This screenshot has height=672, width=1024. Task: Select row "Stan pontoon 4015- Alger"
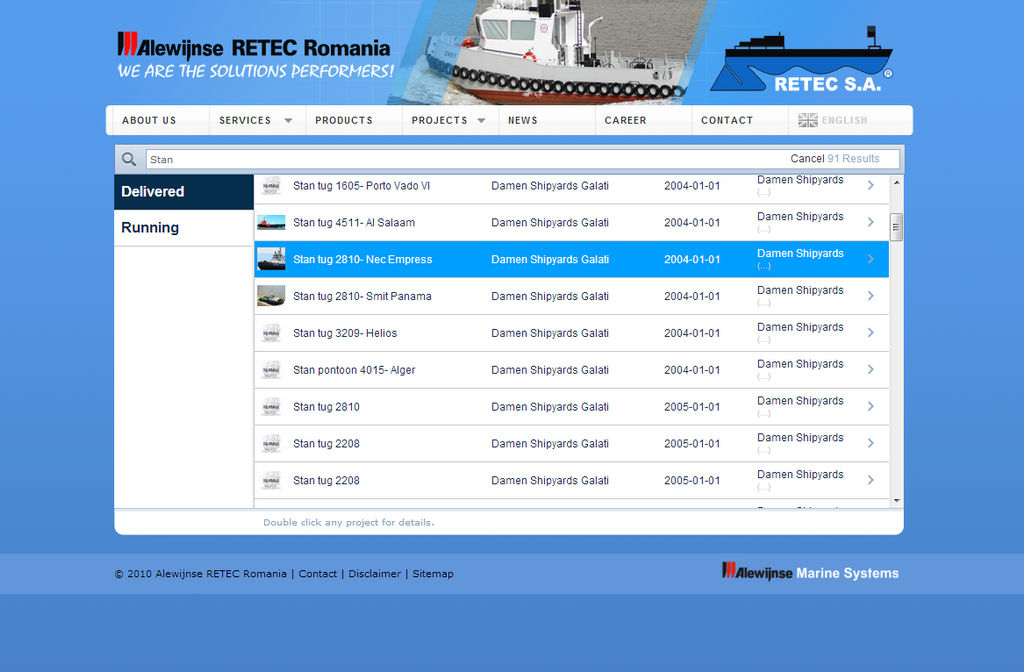pyautogui.click(x=571, y=370)
